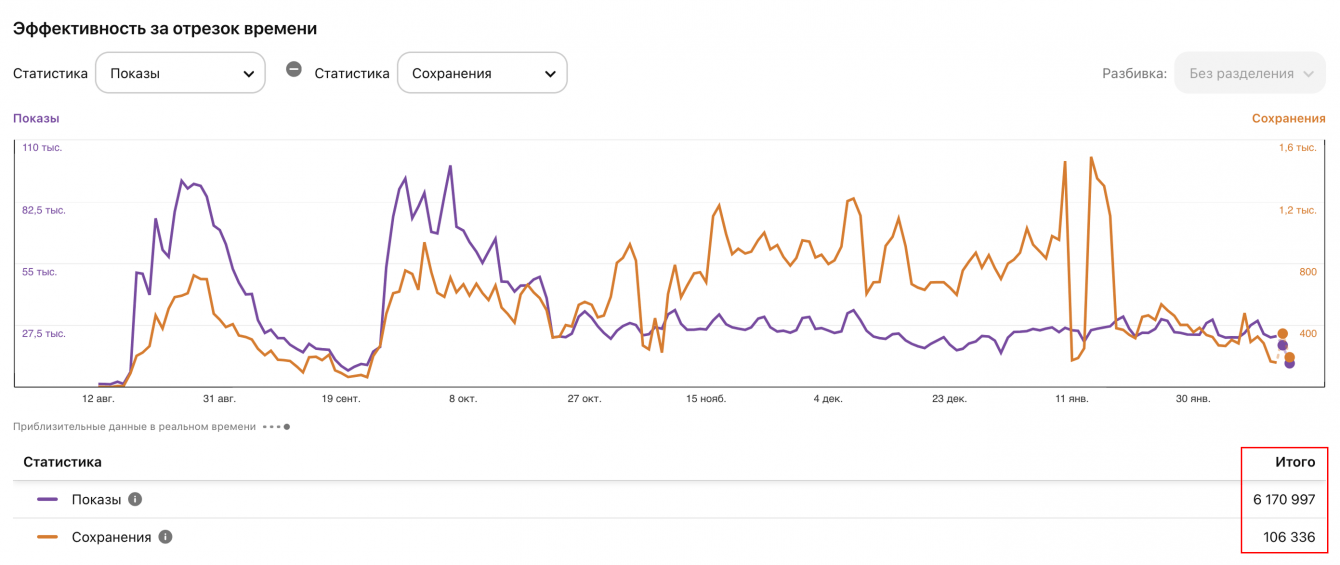Image resolution: width=1340 pixels, height=565 pixels.
Task: Click purple Показы axis title above chart
Action: (36, 118)
